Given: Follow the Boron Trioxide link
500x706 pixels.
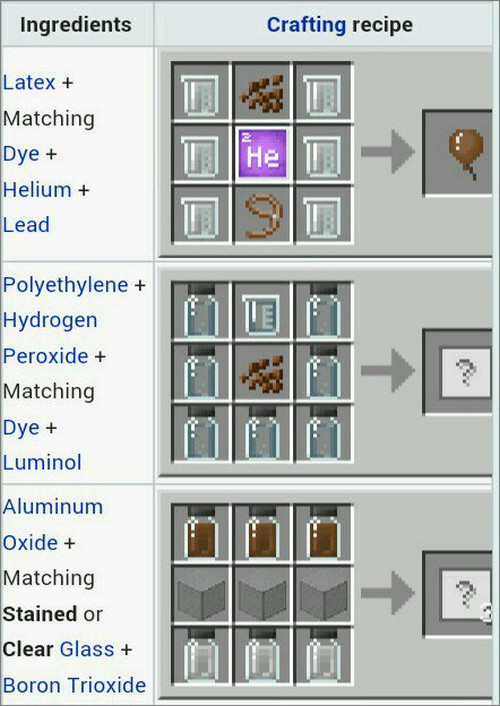Looking at the screenshot, I should coord(74,685).
